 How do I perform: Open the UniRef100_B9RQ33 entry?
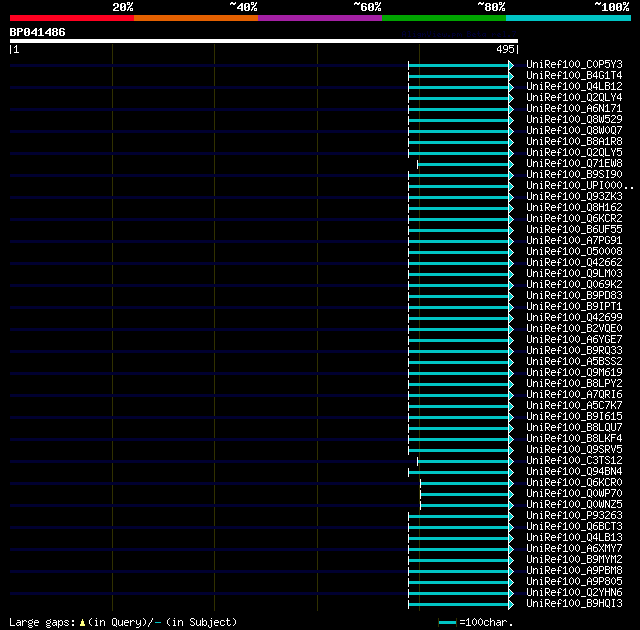(574, 351)
